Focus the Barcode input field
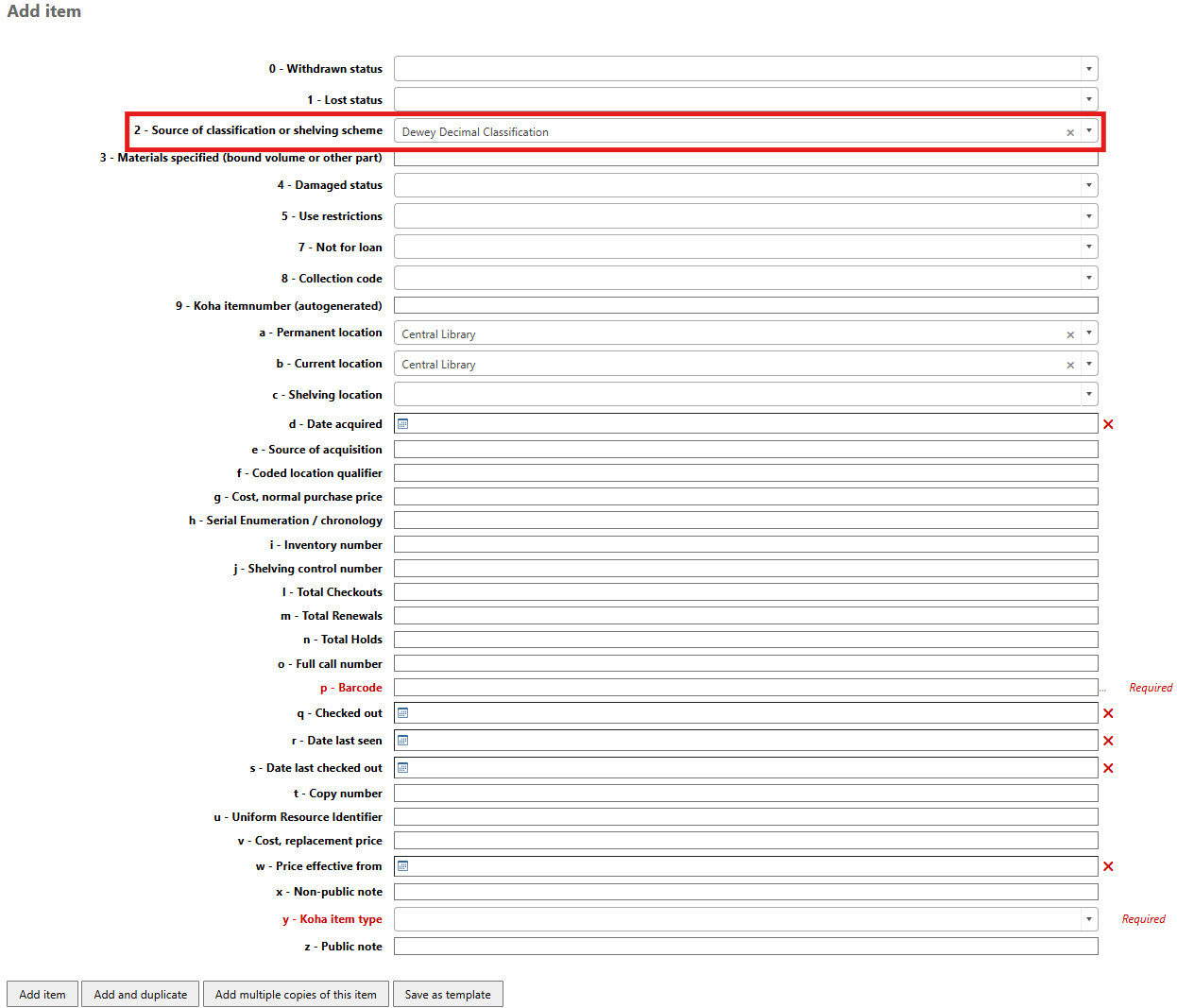1177x1008 pixels. (x=746, y=688)
